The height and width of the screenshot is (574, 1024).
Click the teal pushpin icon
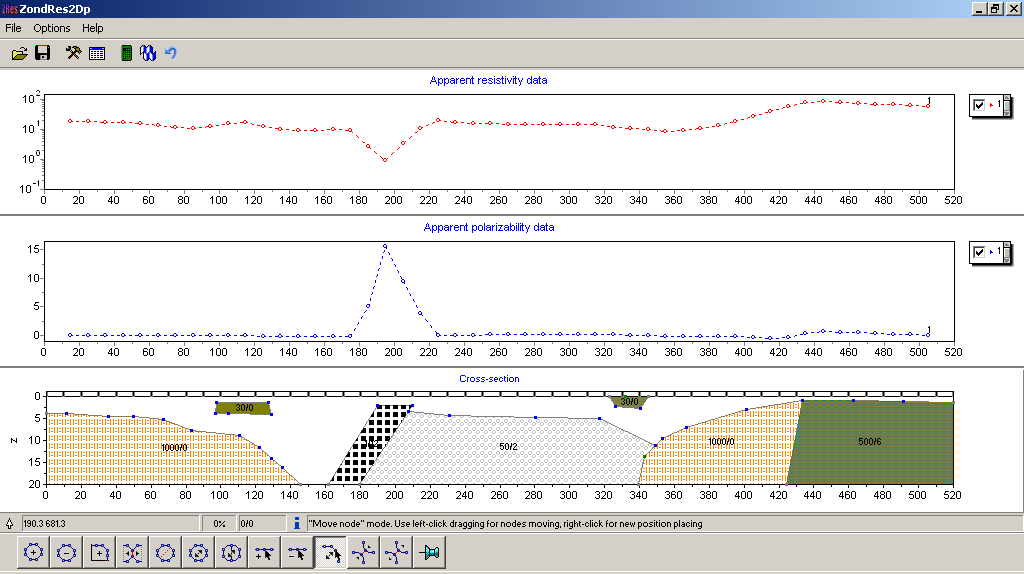coord(430,552)
